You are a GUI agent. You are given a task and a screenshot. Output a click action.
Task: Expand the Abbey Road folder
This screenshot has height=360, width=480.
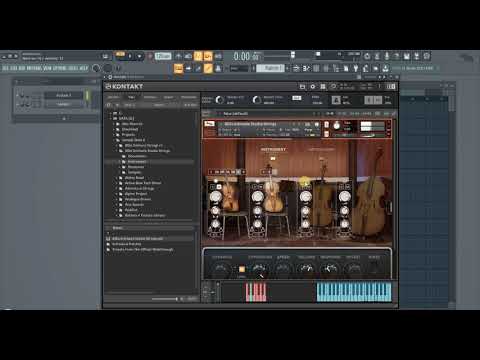(x=117, y=178)
